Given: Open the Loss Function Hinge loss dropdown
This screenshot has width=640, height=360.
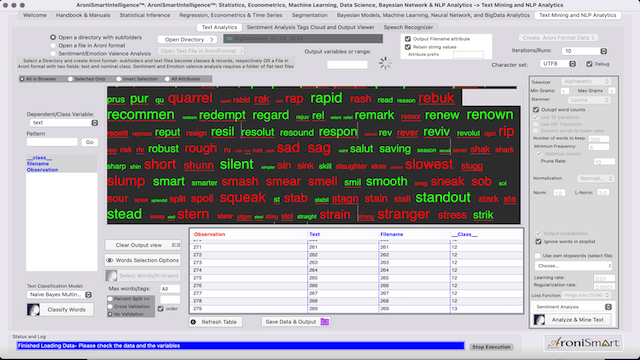Looking at the screenshot, I should 586,295.
